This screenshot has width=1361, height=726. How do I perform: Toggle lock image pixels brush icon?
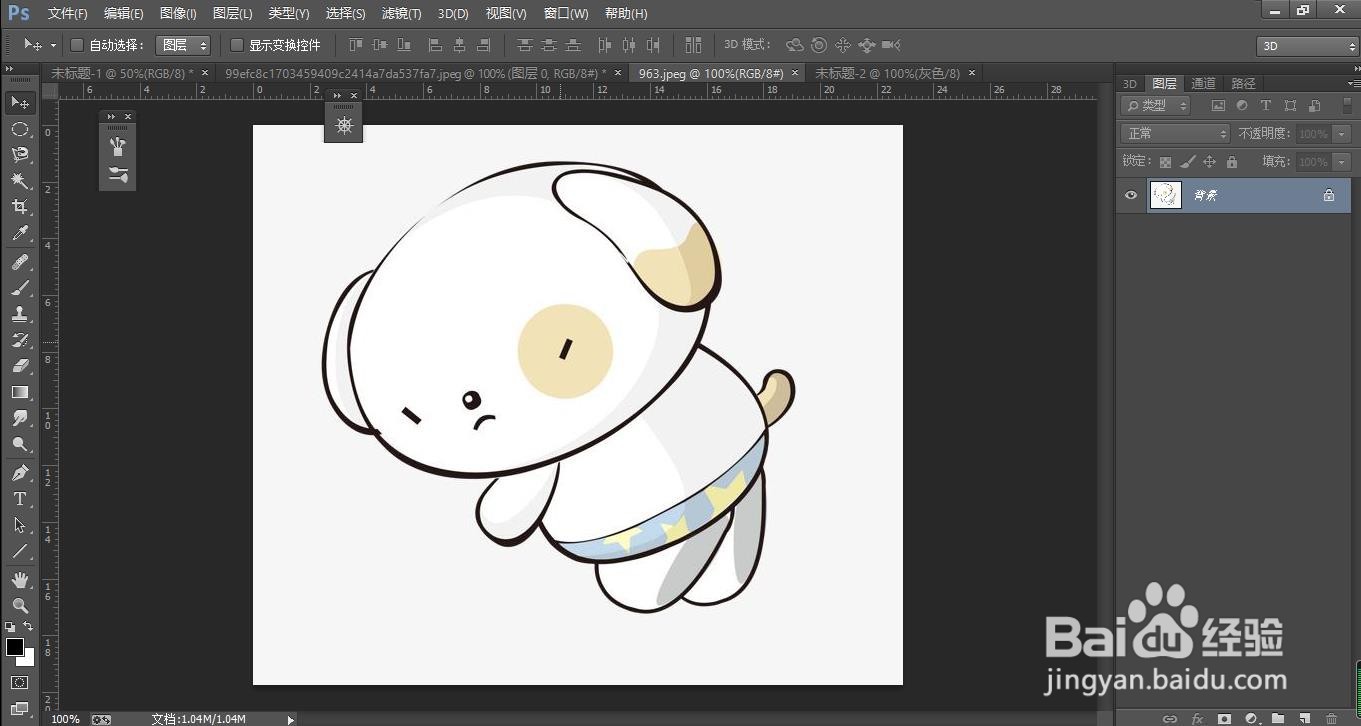(1187, 162)
